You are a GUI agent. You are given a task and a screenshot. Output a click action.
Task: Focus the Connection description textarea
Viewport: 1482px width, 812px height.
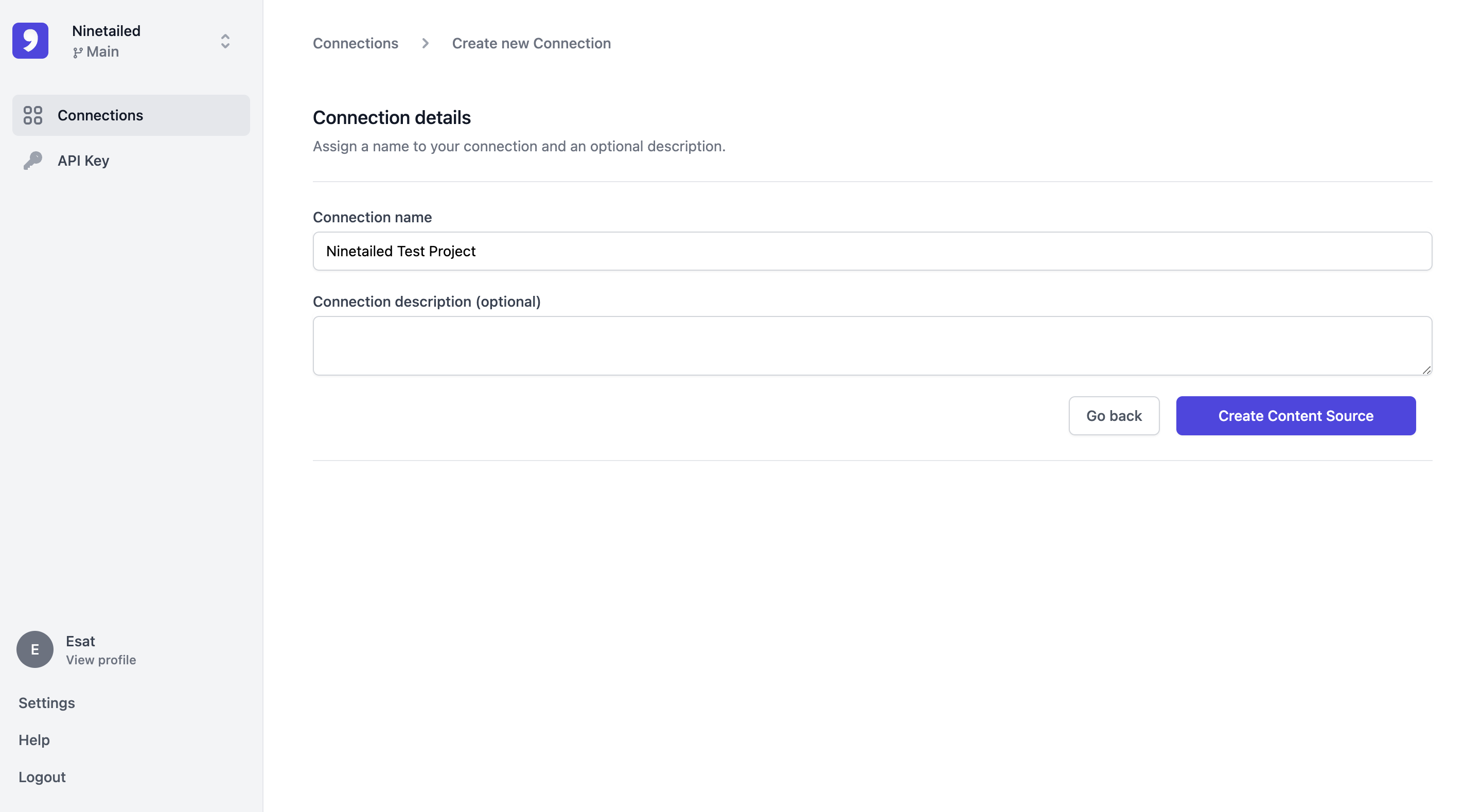tap(872, 346)
